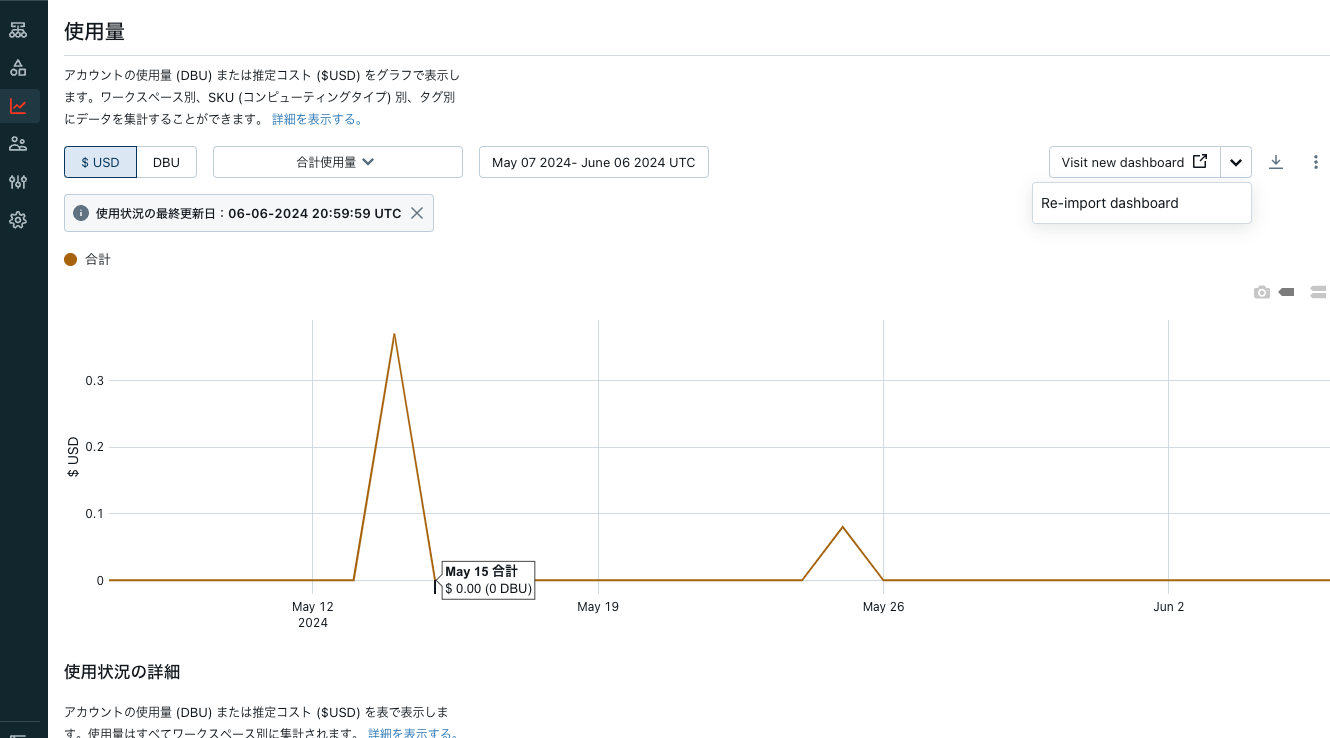Dismiss the usage update notification banner

pyautogui.click(x=417, y=212)
